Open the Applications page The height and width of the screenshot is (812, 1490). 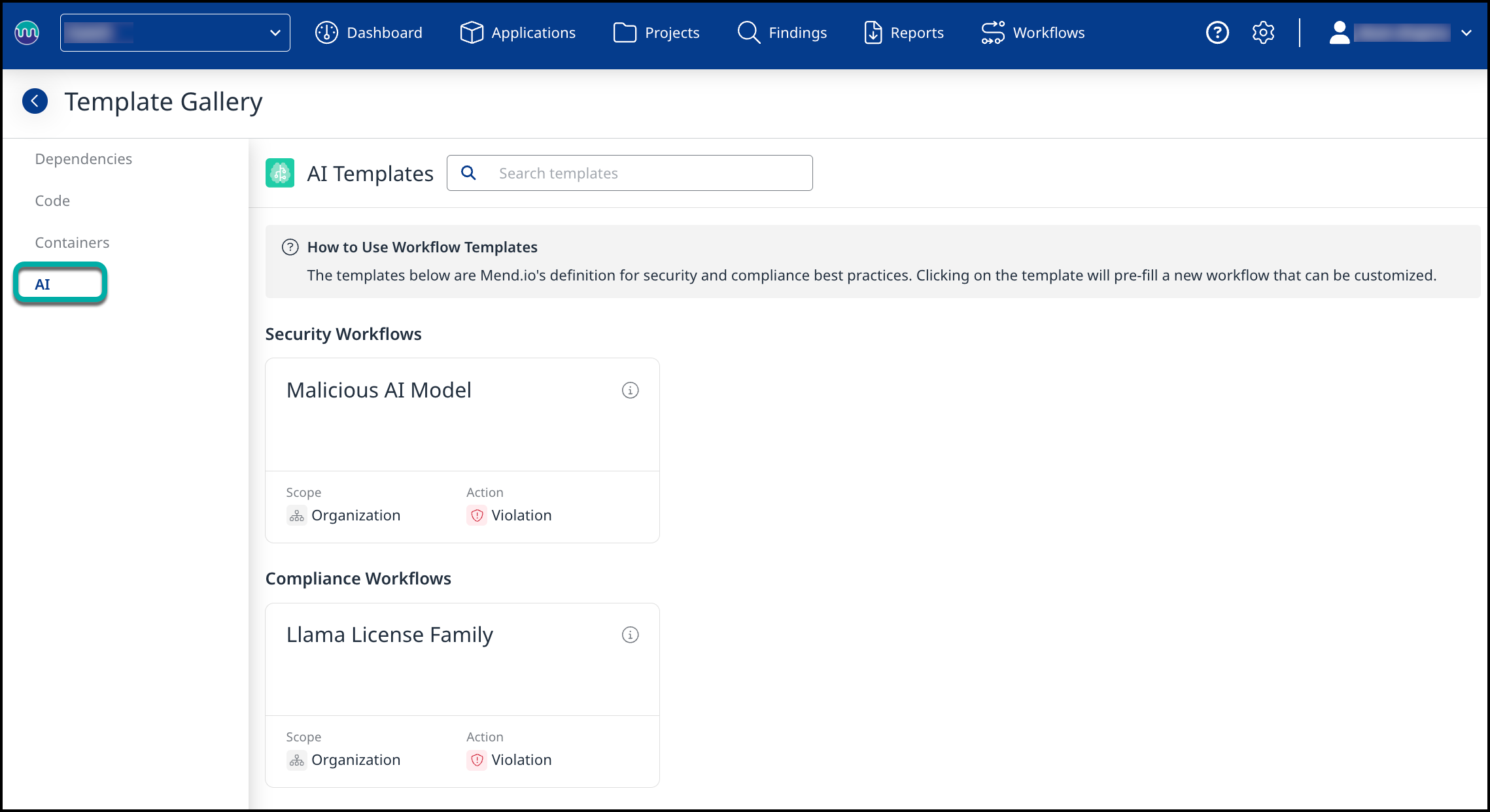coord(517,33)
